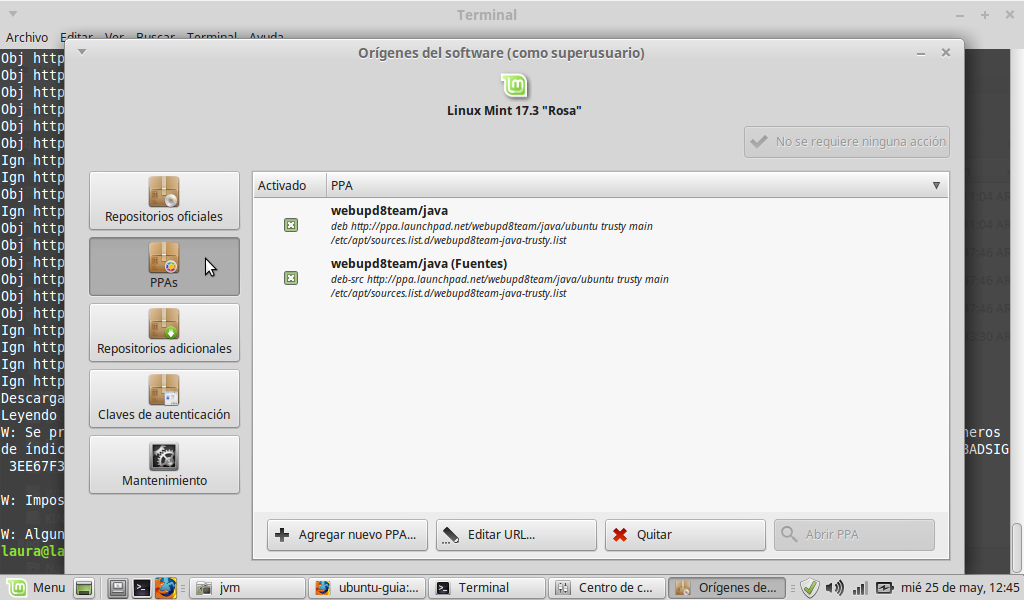Open the Archivo menu in Terminal
Image resolution: width=1024 pixels, height=600 pixels.
click(27, 37)
